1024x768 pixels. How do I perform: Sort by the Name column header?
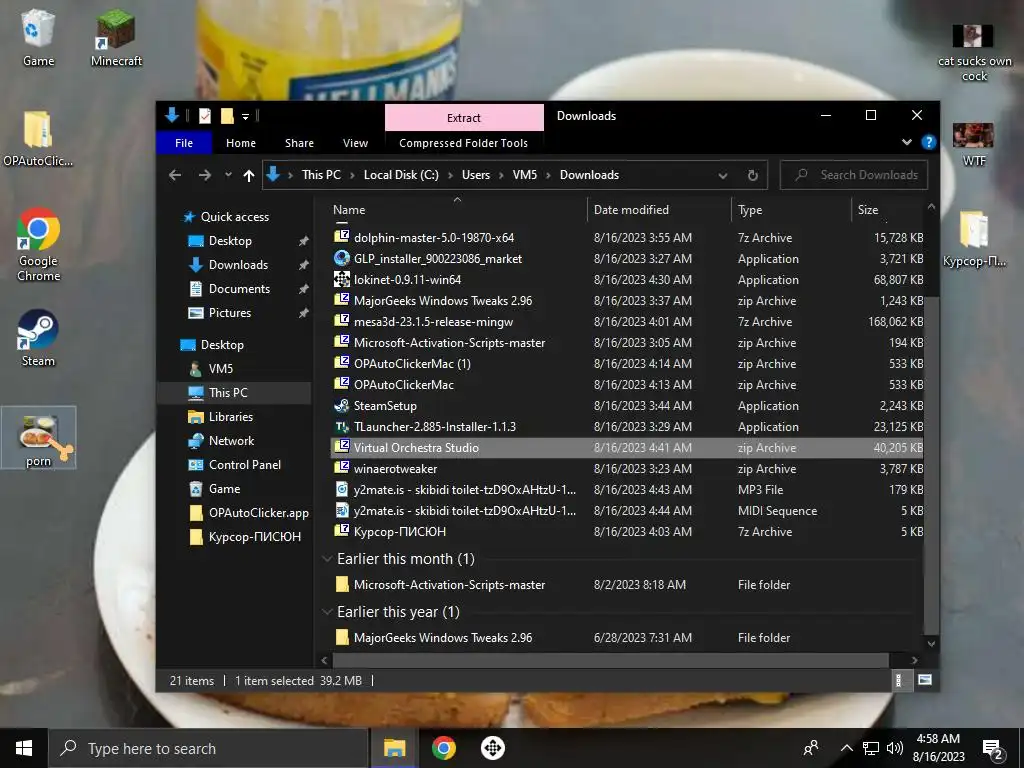[457, 210]
